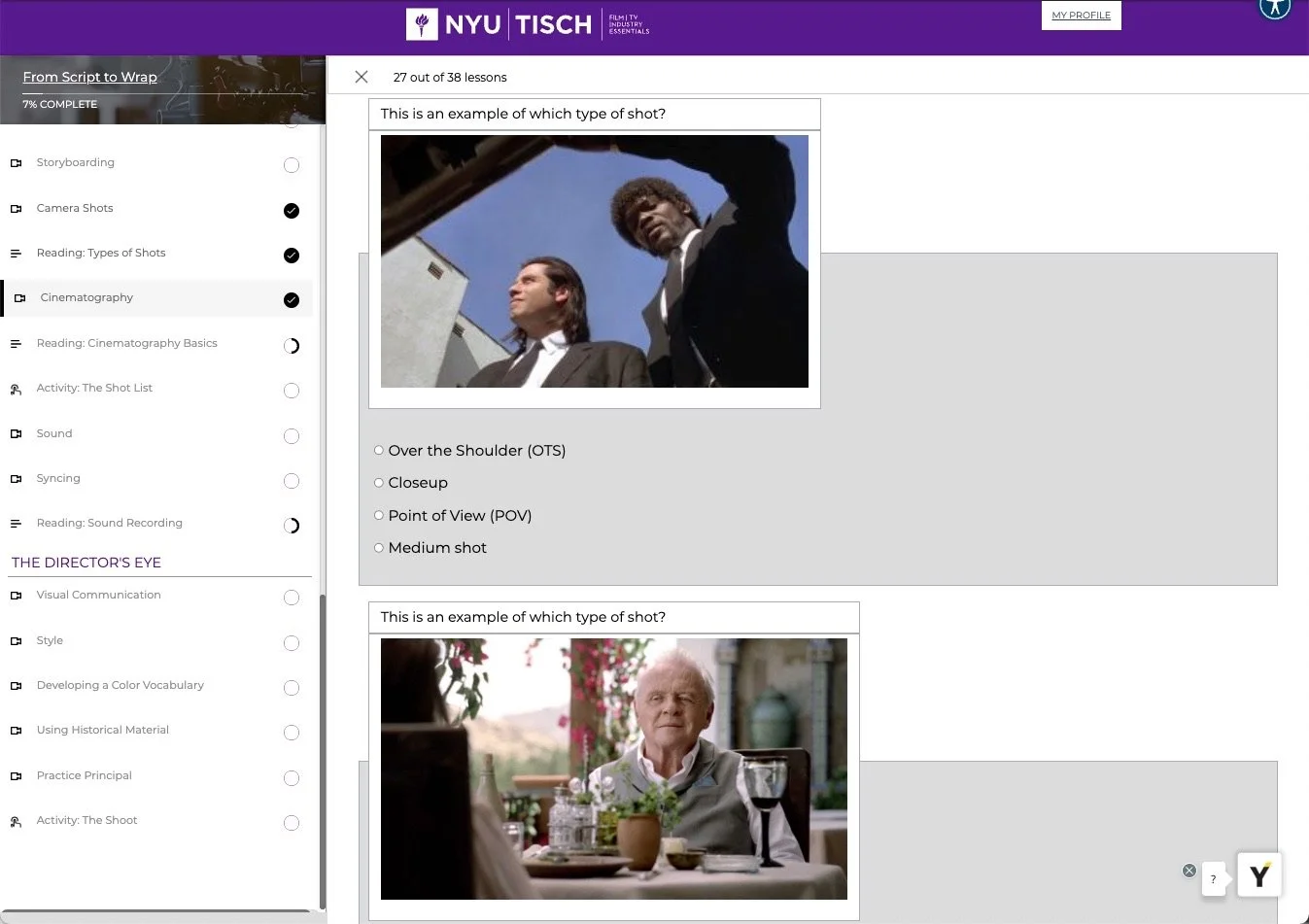The image size is (1309, 924).
Task: Click video icon beside Visual Communication
Action: pos(16,596)
